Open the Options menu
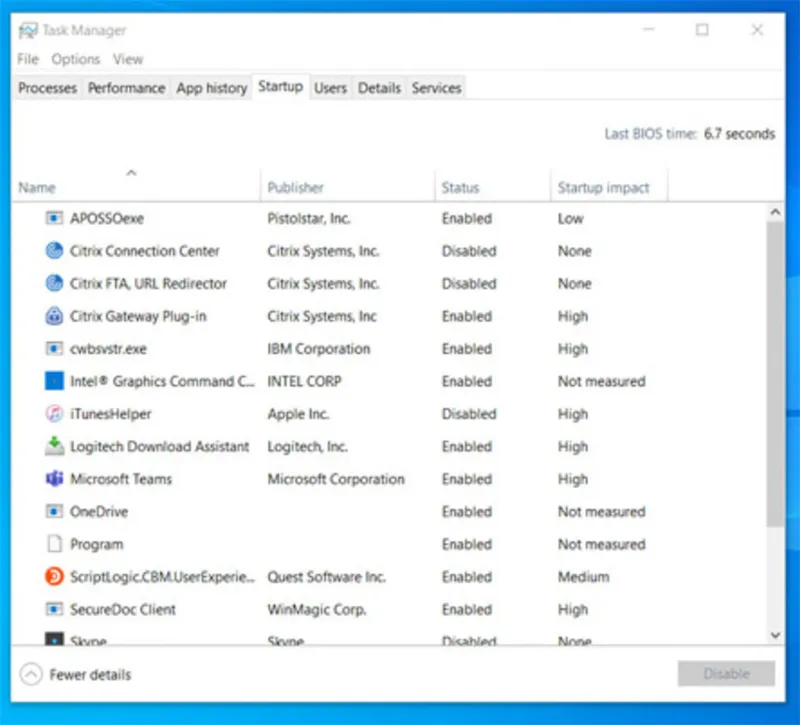 [76, 59]
